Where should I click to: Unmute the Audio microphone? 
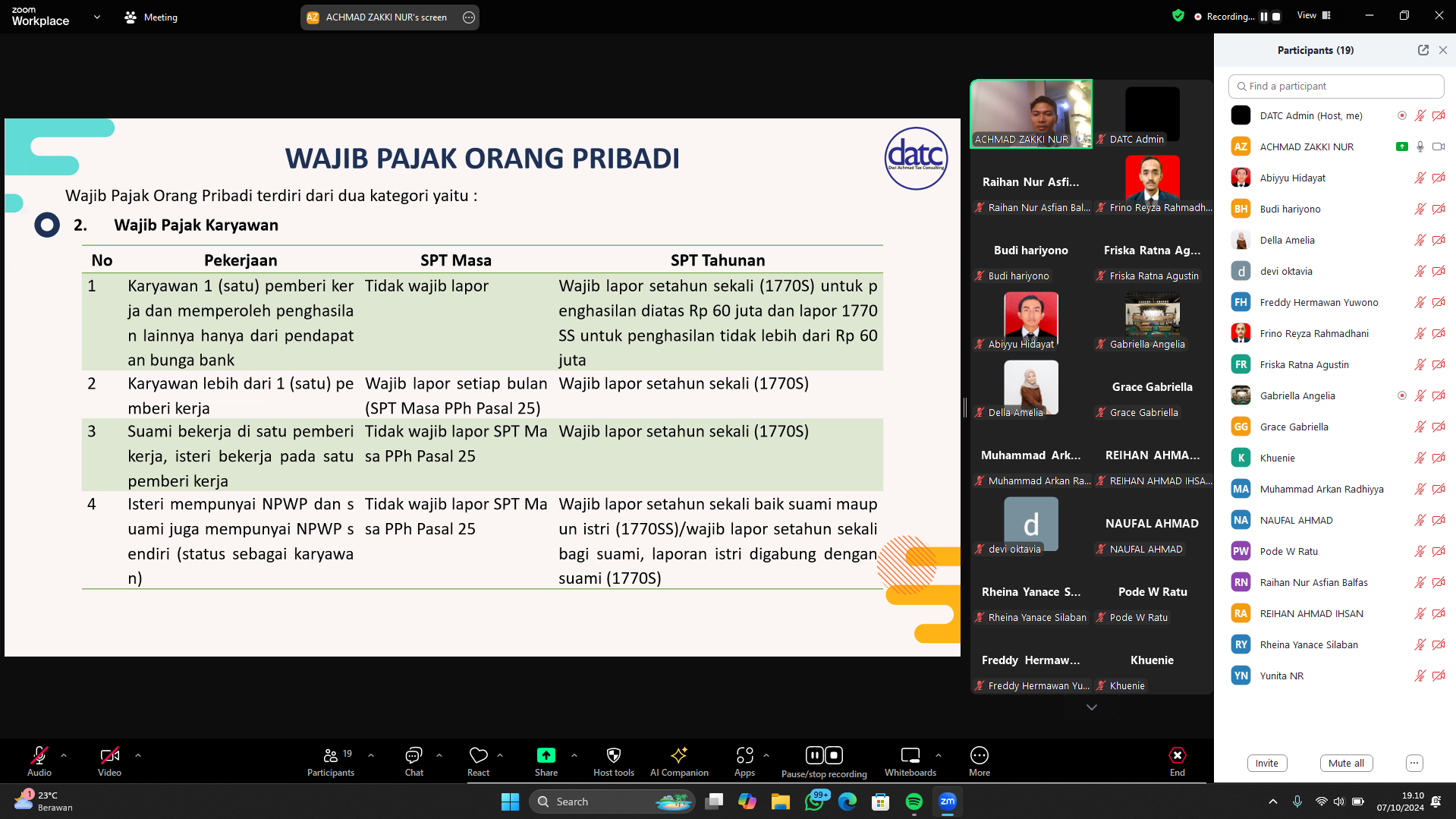tap(39, 755)
